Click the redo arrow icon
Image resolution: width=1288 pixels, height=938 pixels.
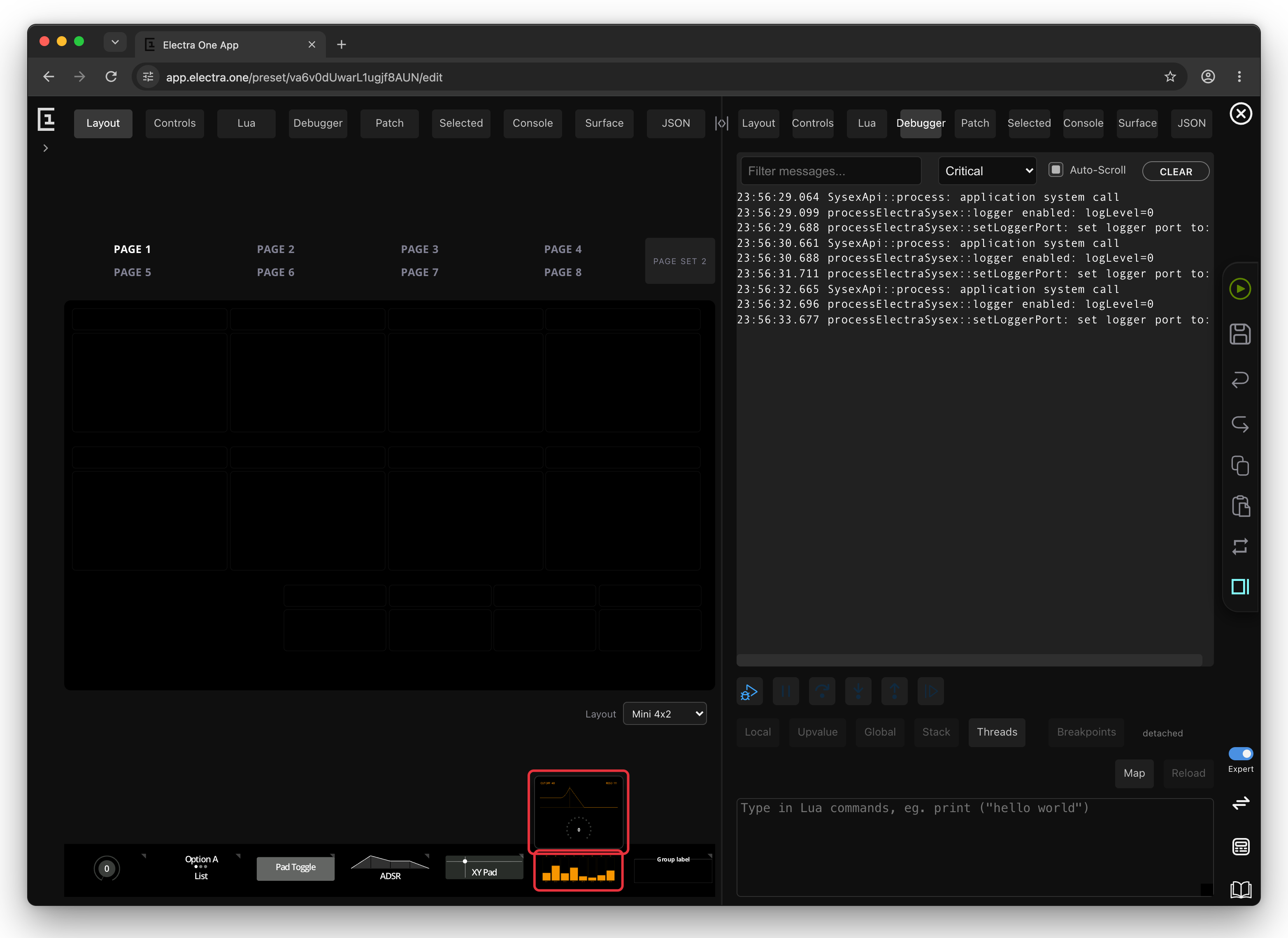[1240, 424]
